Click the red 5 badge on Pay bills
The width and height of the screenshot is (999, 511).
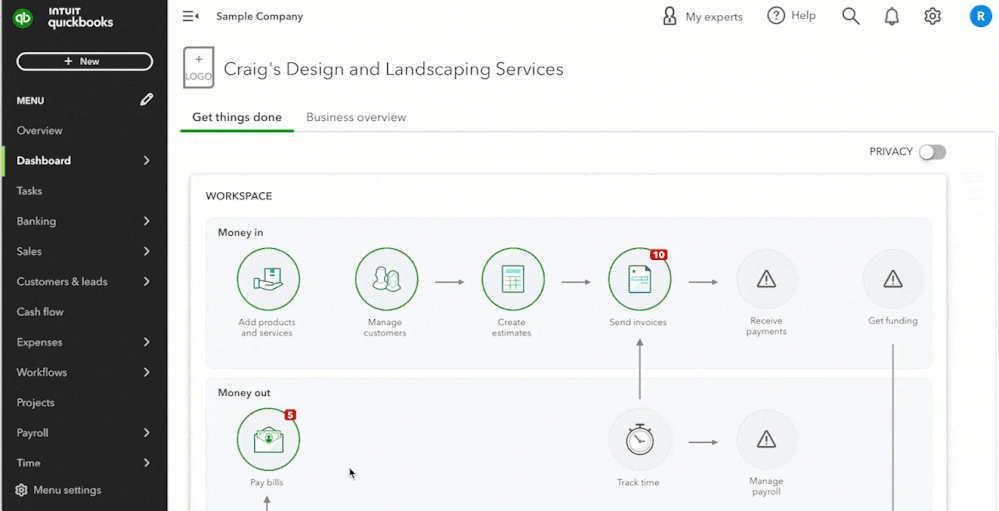[290, 415]
